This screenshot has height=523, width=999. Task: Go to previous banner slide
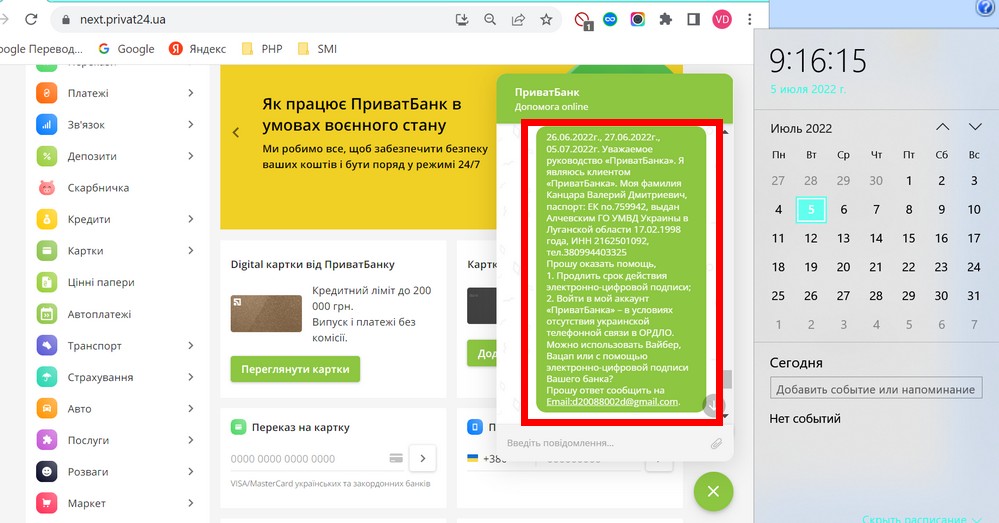coord(236,133)
